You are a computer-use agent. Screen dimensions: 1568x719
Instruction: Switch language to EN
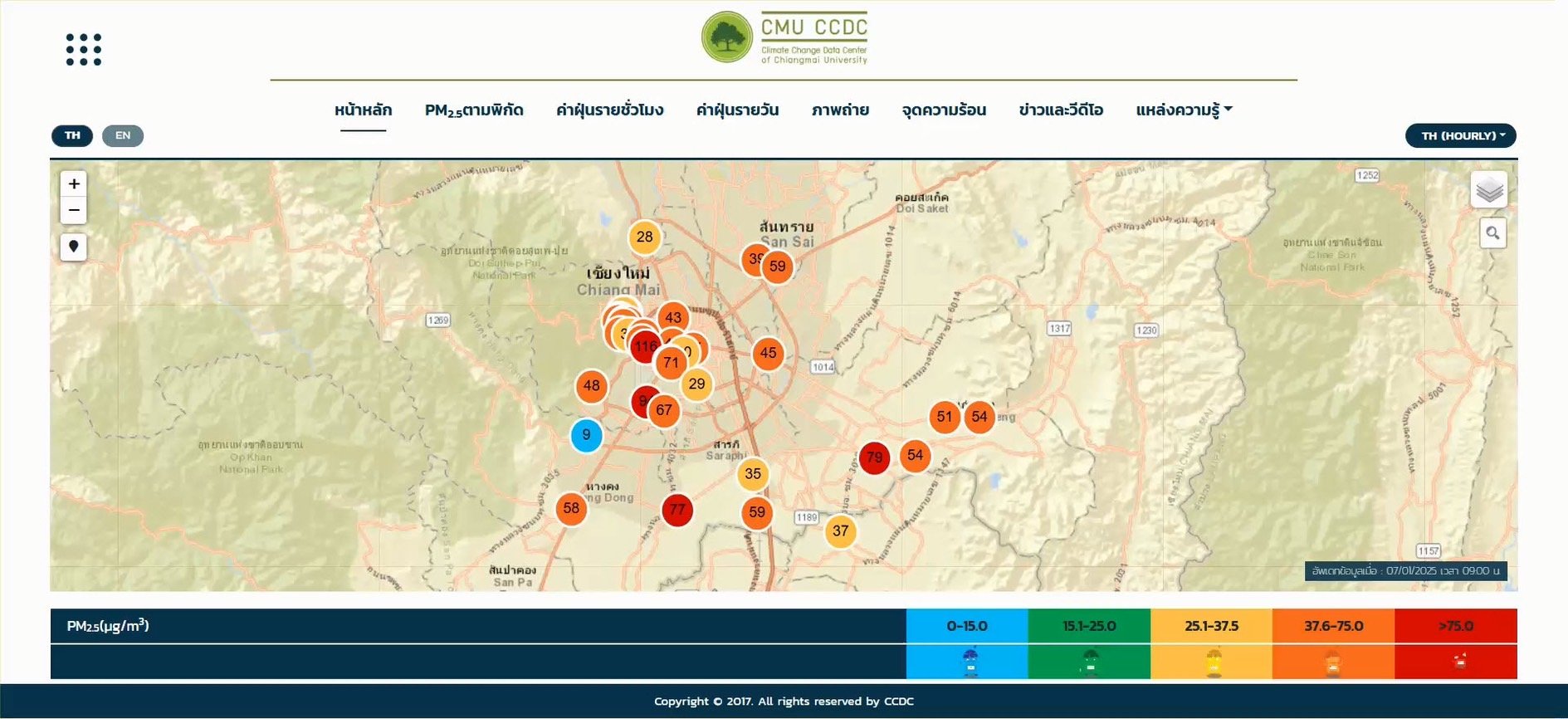tap(123, 135)
